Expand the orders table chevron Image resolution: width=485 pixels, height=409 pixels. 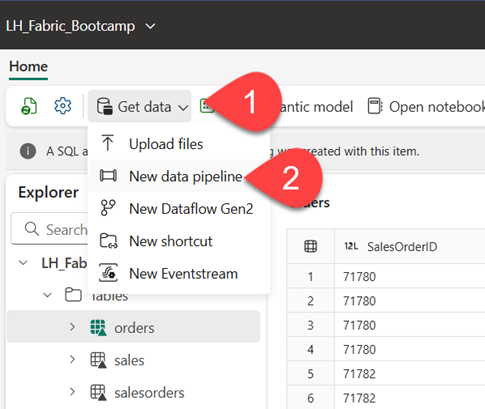[72, 328]
